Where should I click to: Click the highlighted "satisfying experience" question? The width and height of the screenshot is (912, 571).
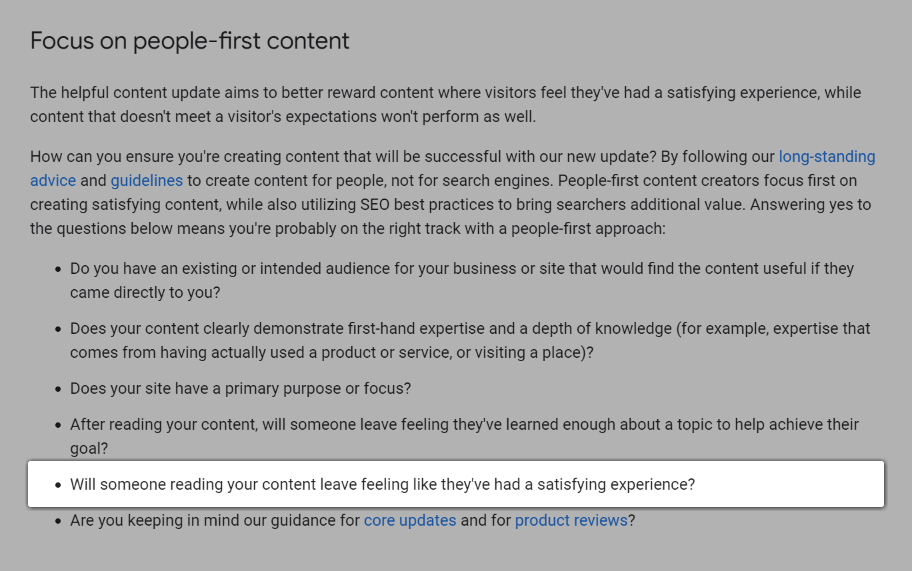[382, 485]
